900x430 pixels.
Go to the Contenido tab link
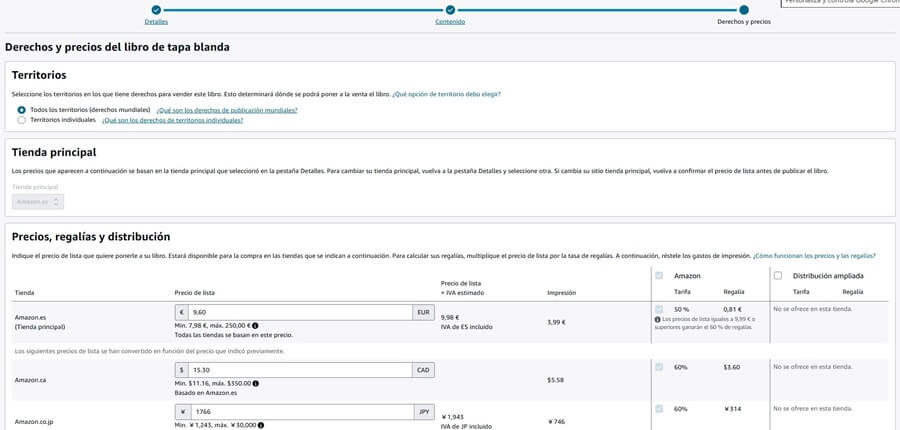pyautogui.click(x=450, y=22)
